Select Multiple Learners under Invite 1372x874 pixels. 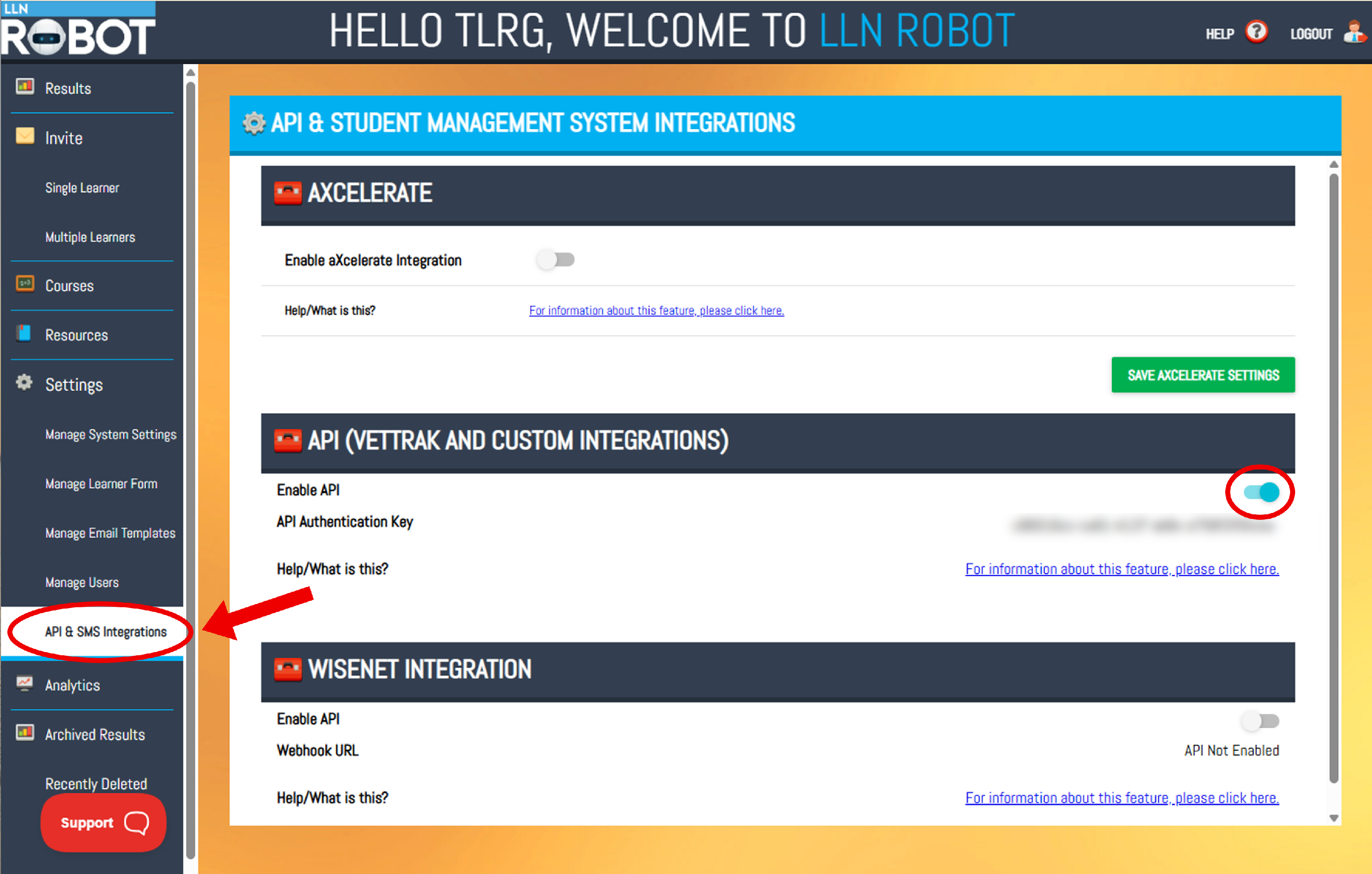[x=90, y=237]
